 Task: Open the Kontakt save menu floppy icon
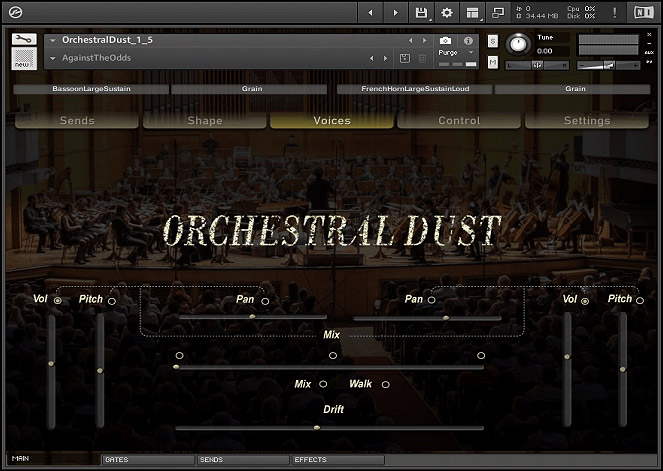pyautogui.click(x=422, y=13)
